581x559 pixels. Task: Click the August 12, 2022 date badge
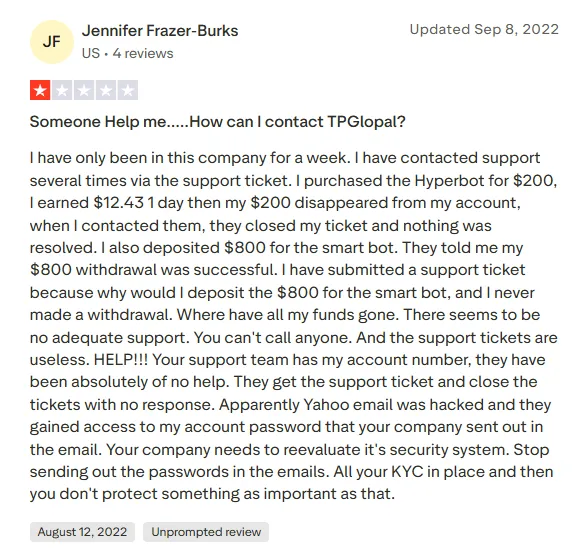point(82,532)
